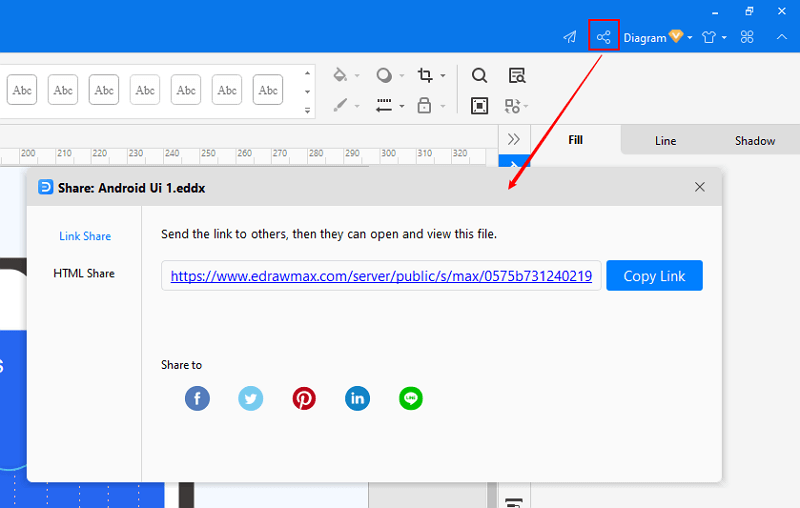Image resolution: width=800 pixels, height=508 pixels.
Task: Click the Find and Replace icon
Action: tap(517, 75)
